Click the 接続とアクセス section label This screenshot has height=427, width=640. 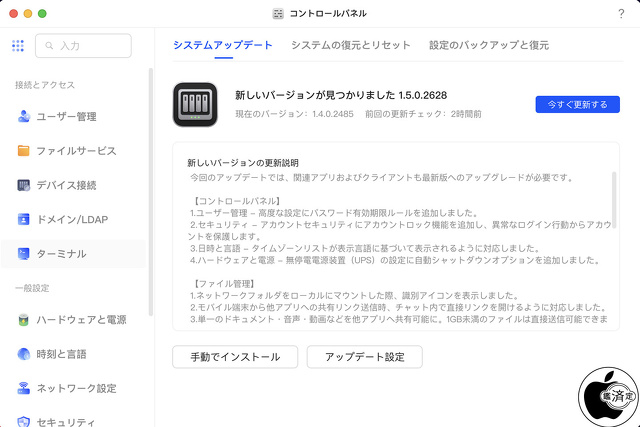tap(45, 85)
